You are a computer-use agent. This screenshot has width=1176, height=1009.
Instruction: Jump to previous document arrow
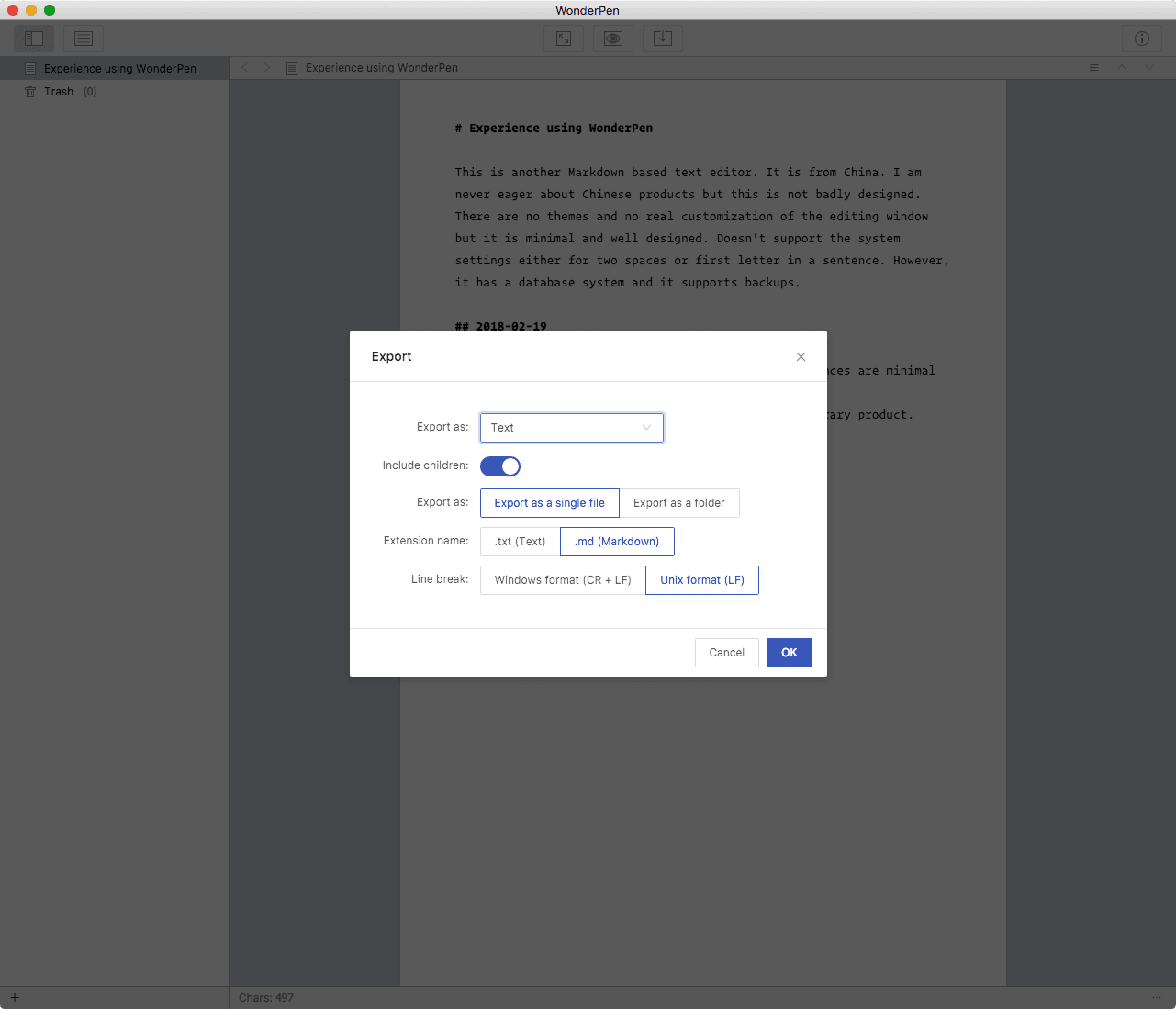click(1122, 68)
